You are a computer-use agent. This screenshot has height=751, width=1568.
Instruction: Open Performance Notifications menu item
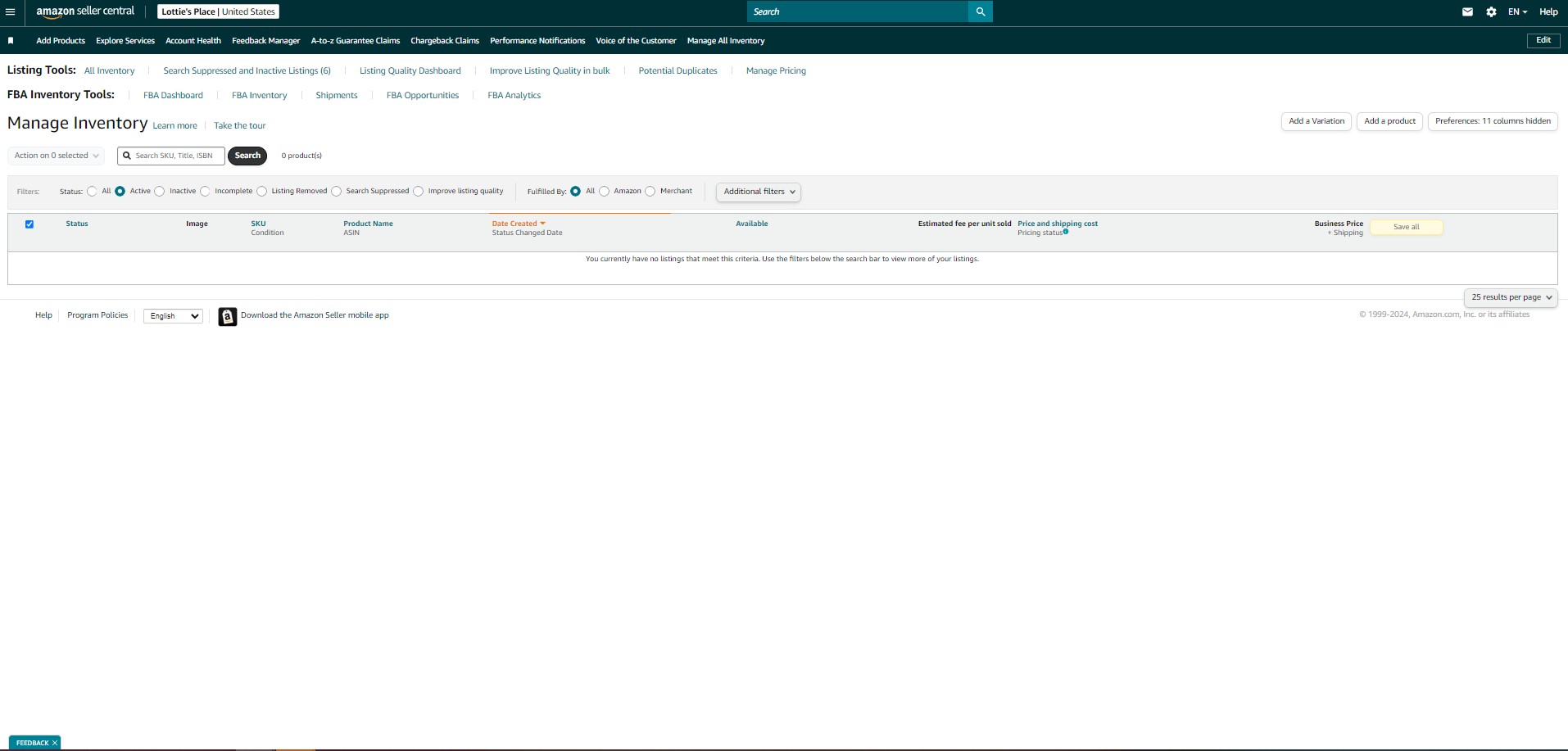point(537,40)
